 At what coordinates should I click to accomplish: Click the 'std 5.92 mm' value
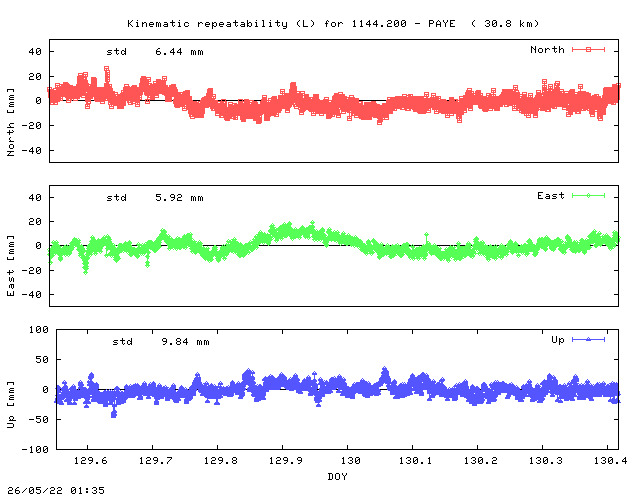(x=155, y=198)
